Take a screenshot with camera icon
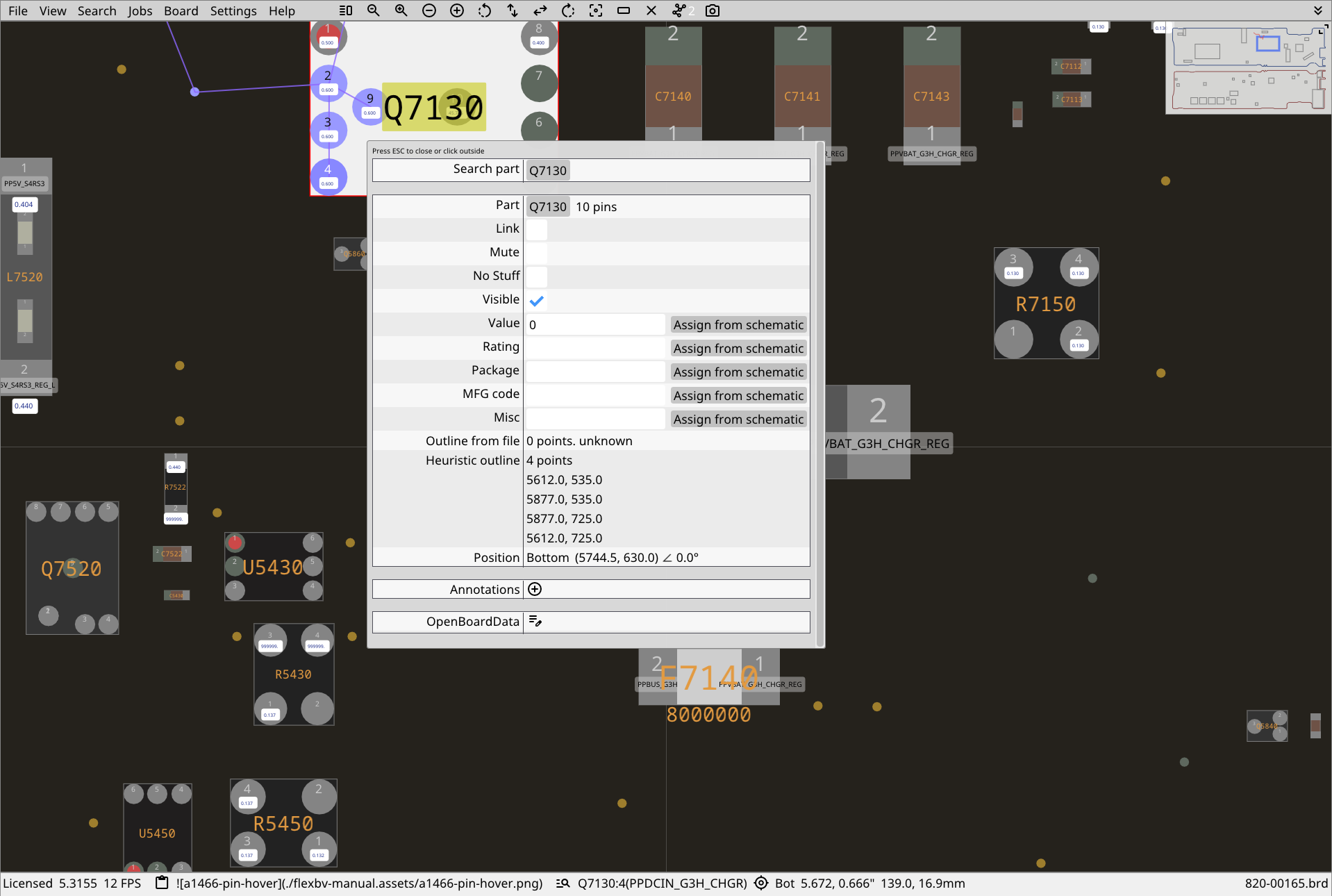 tap(713, 10)
